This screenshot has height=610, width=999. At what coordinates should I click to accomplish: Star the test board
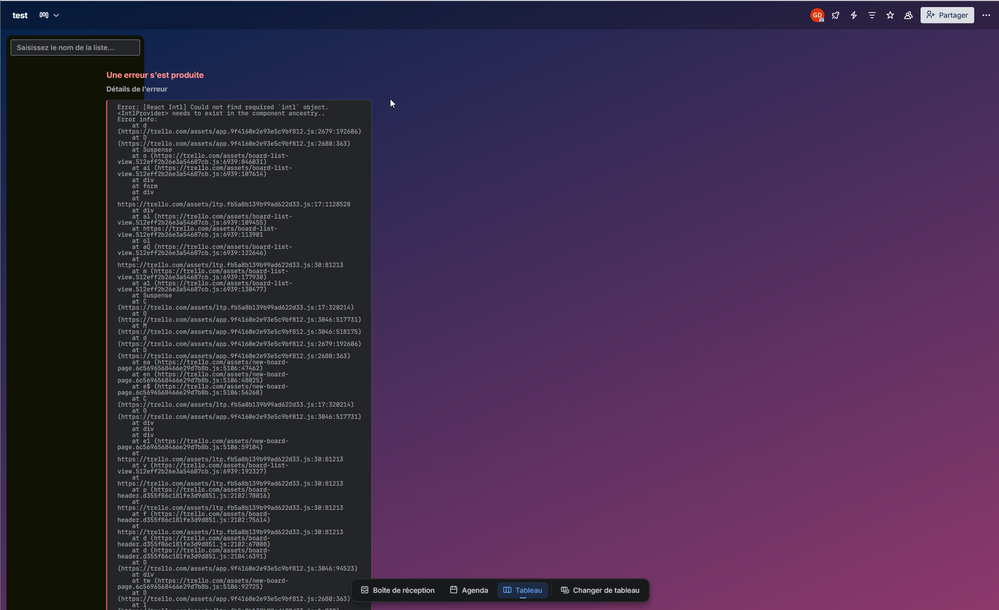(890, 15)
